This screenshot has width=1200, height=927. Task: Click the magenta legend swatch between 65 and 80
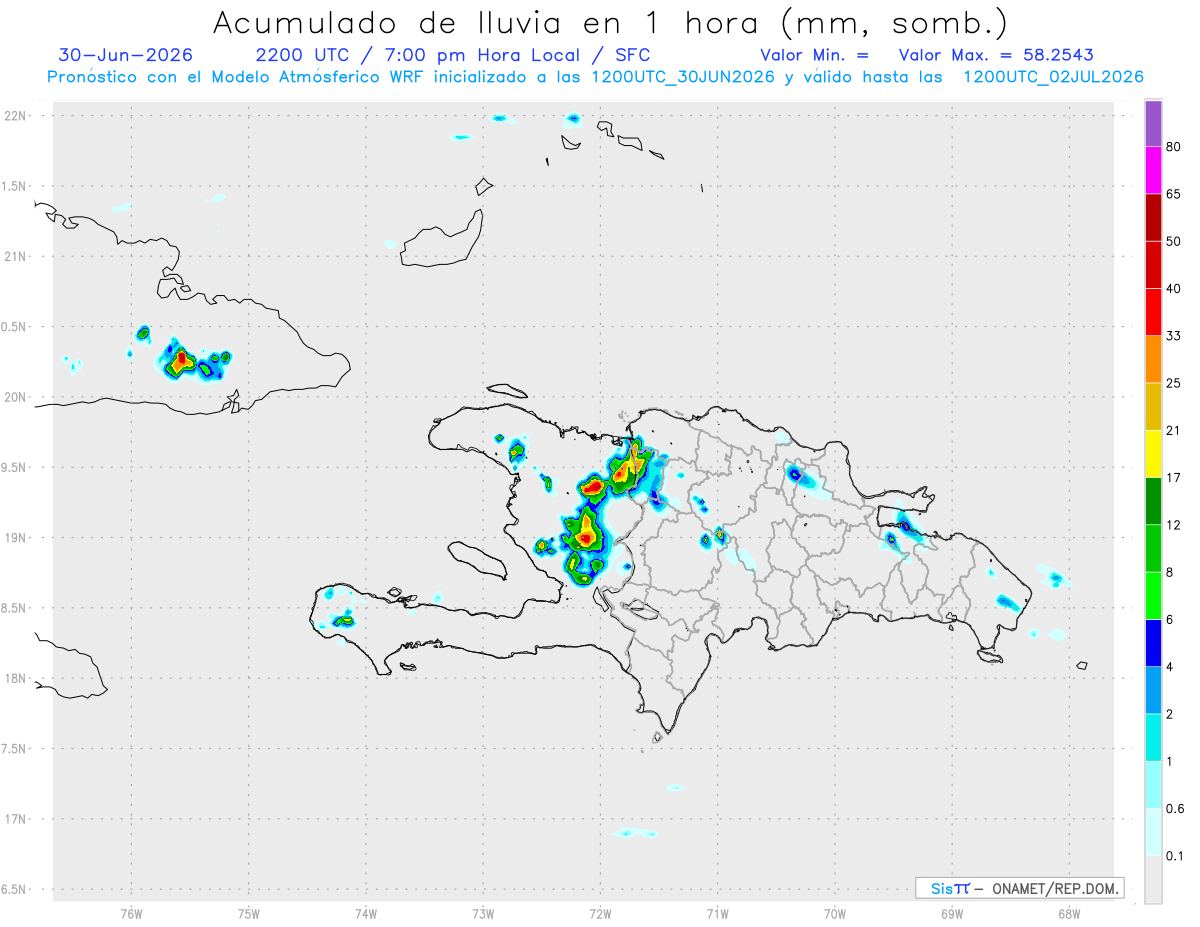1153,170
